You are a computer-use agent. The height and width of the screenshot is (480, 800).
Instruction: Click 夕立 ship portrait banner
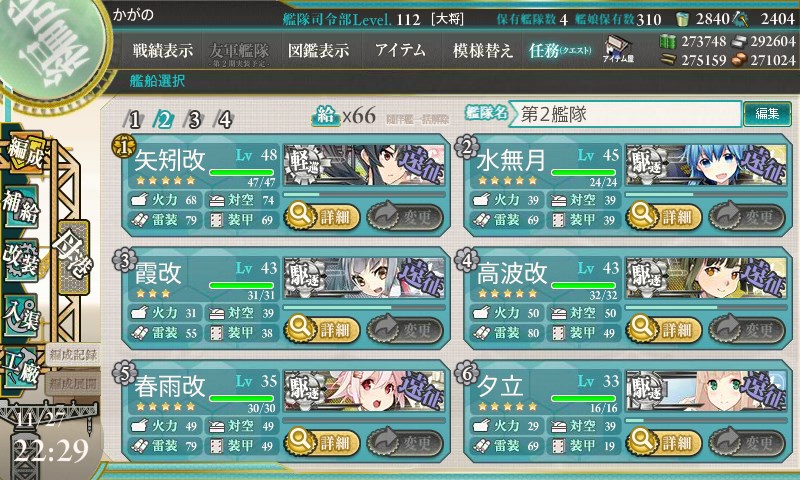pyautogui.click(x=706, y=391)
